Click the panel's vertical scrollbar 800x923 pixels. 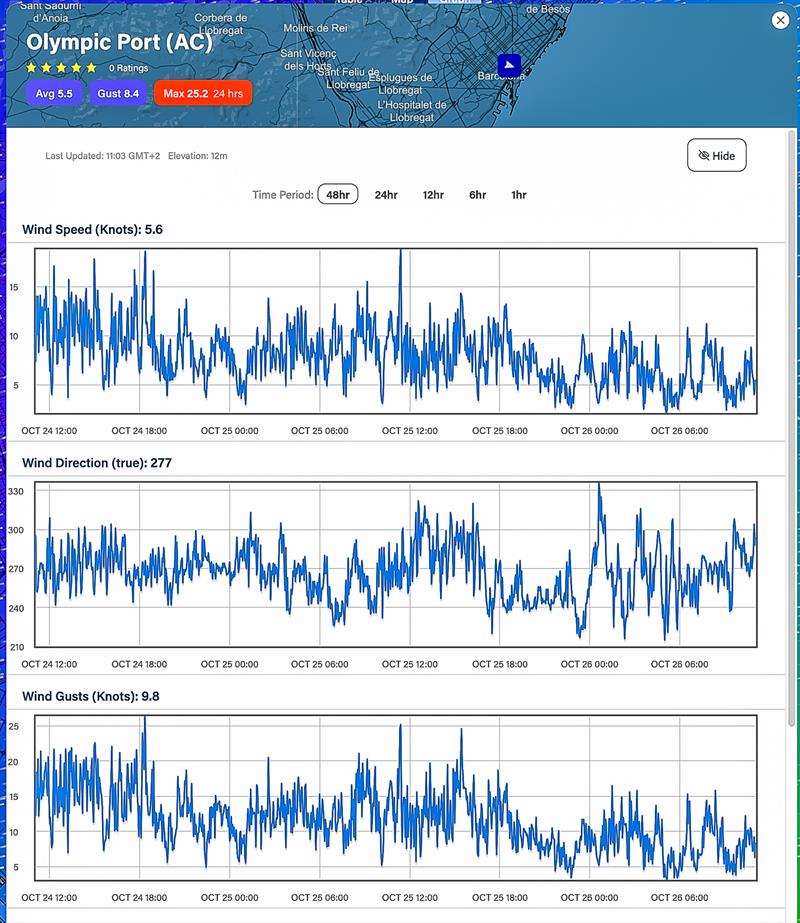click(792, 430)
